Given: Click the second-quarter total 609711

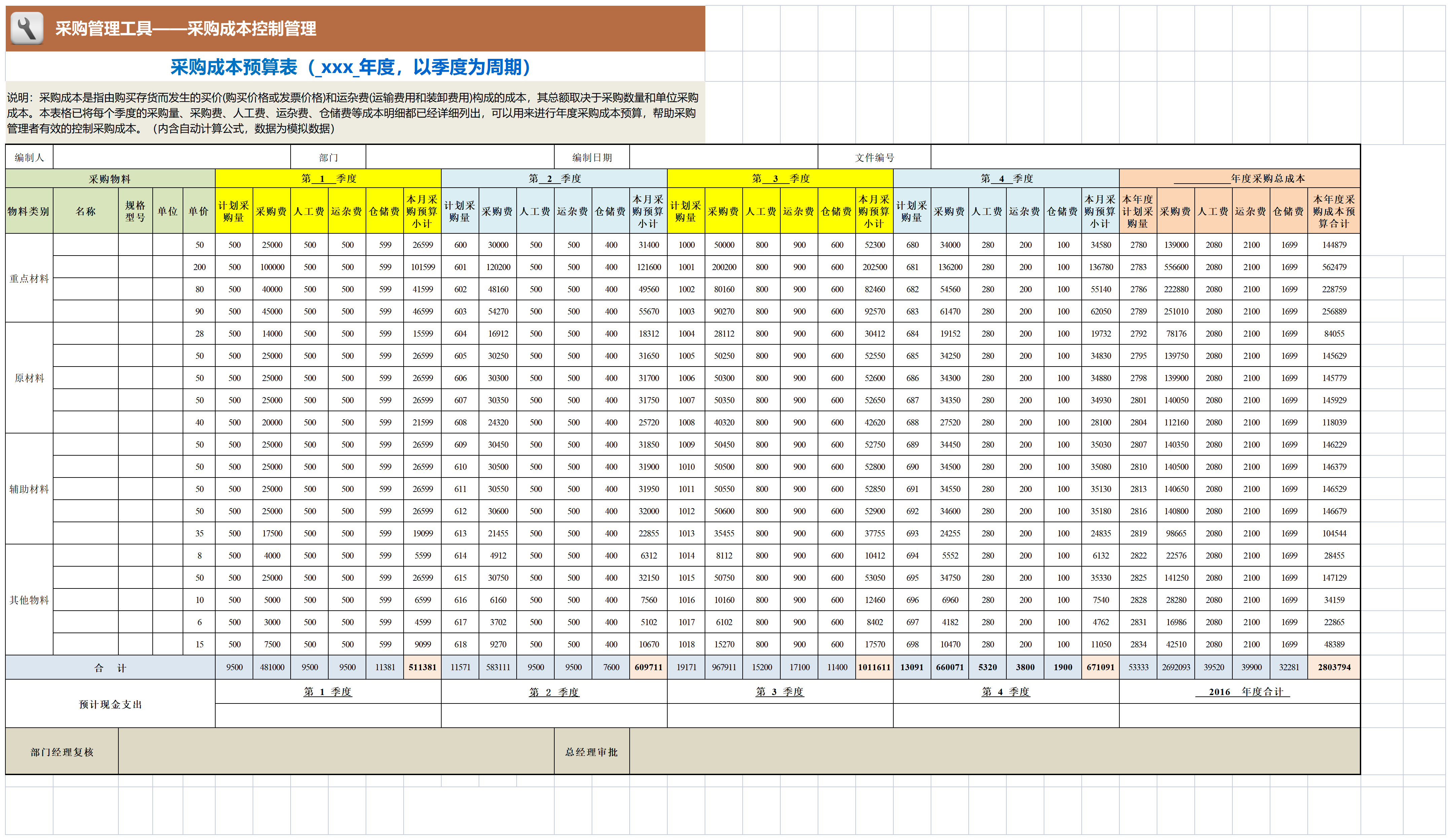Looking at the screenshot, I should tap(648, 667).
